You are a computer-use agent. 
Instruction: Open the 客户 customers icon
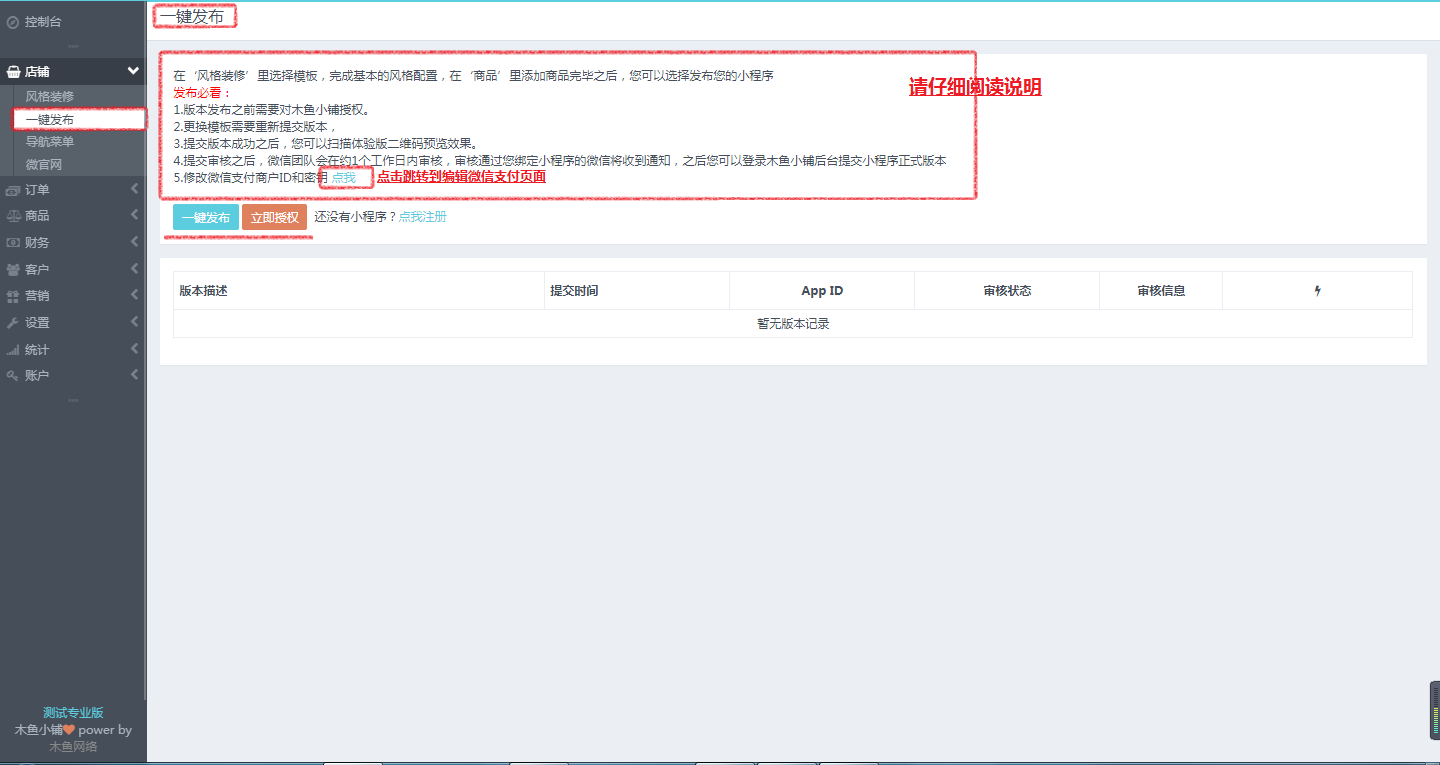(12, 267)
